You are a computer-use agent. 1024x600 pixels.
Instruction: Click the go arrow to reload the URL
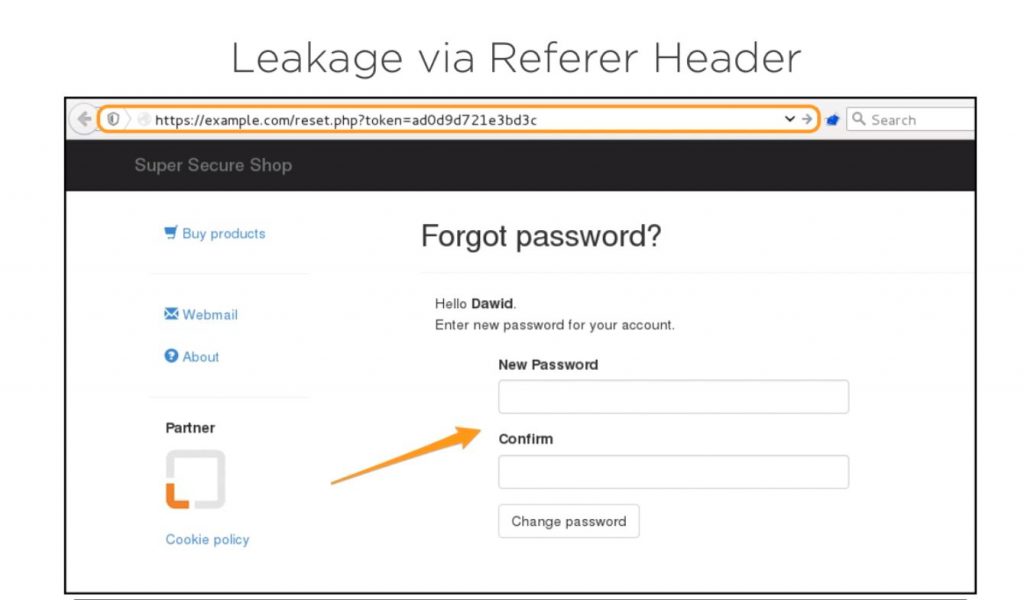[808, 118]
